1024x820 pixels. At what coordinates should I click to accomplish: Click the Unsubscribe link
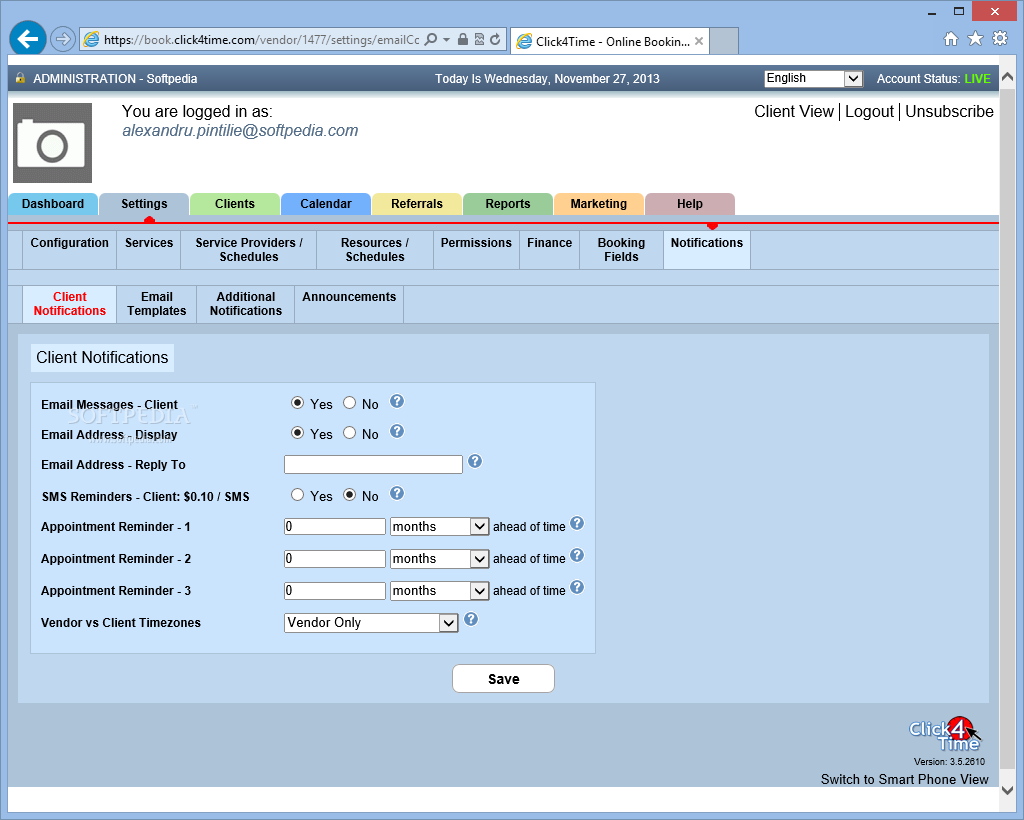[949, 112]
